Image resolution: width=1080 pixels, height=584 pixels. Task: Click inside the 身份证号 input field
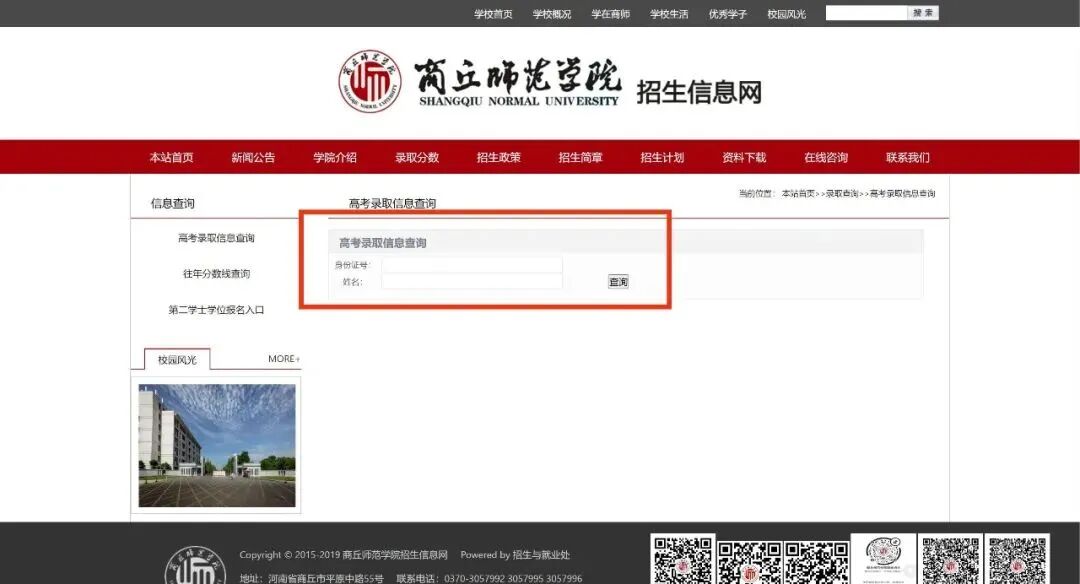click(x=472, y=265)
